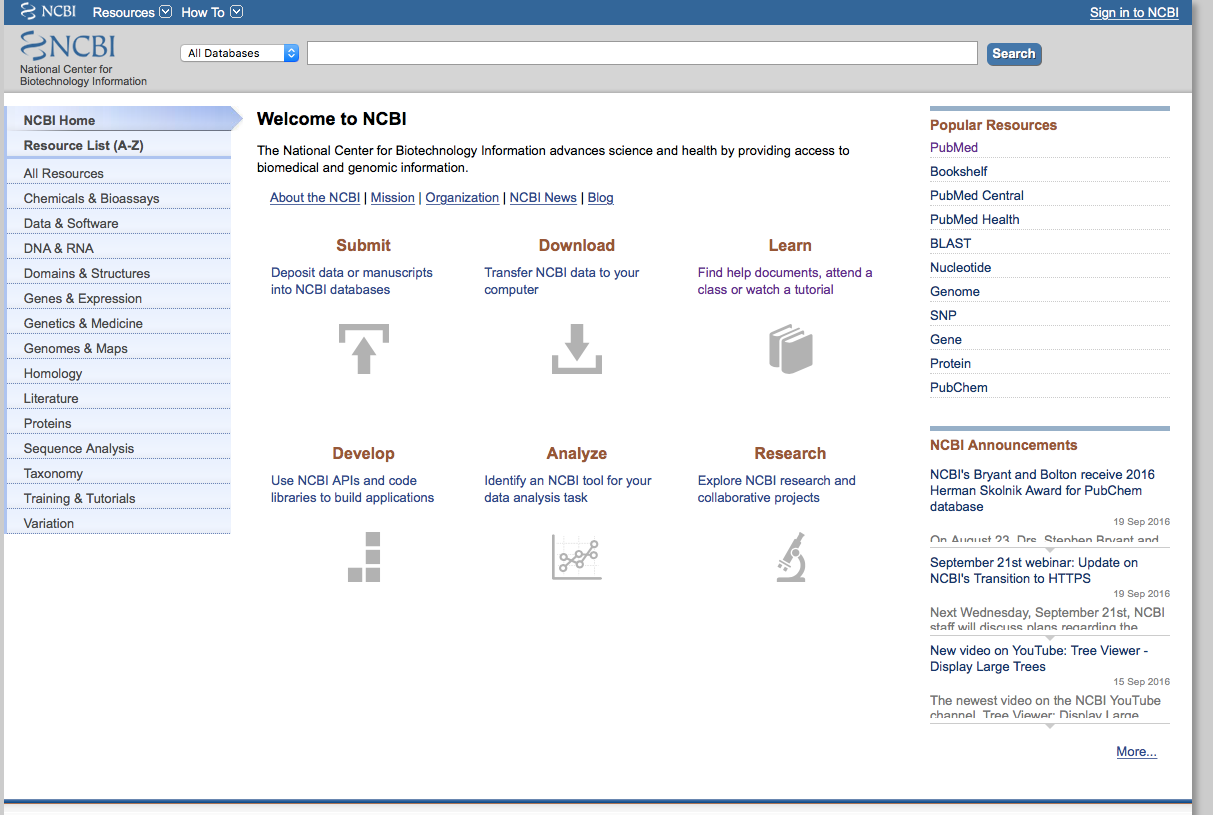Screen dimensions: 1213x815
Task: Click into the search text field
Action: pos(642,53)
